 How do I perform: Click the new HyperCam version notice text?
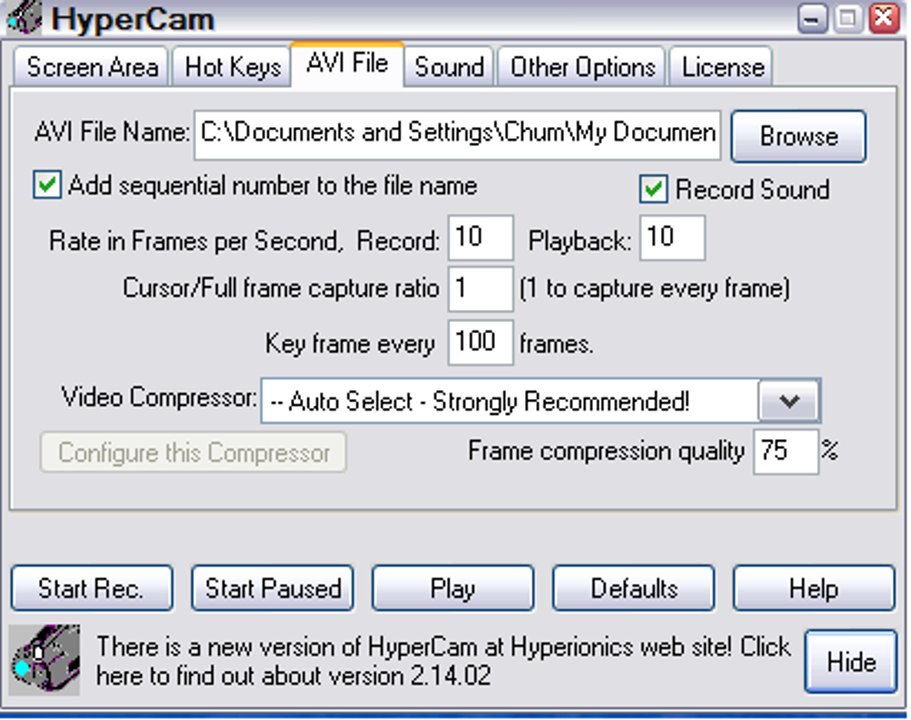pos(443,661)
